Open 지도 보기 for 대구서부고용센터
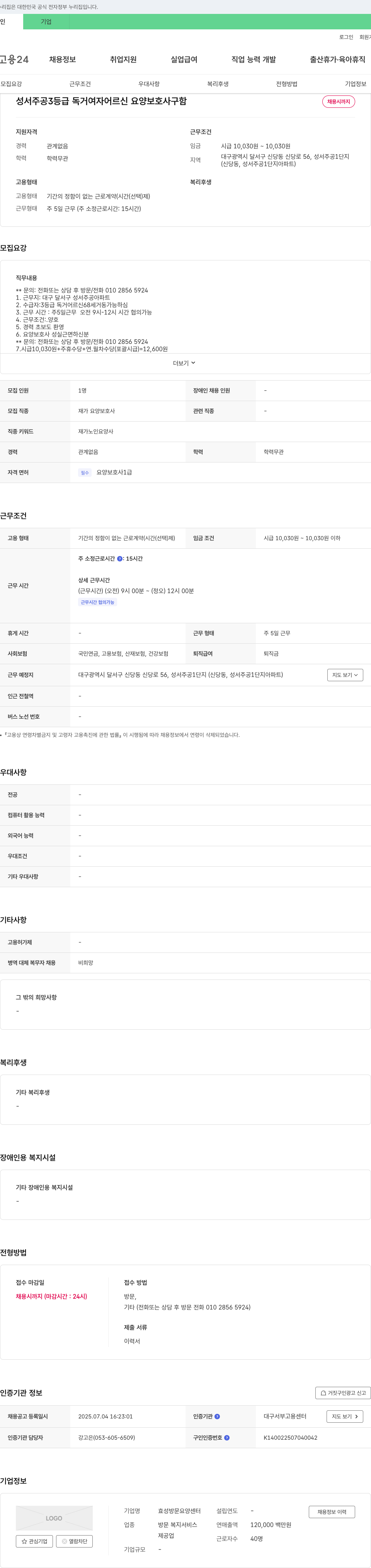The width and height of the screenshot is (371, 1568). tap(345, 1417)
